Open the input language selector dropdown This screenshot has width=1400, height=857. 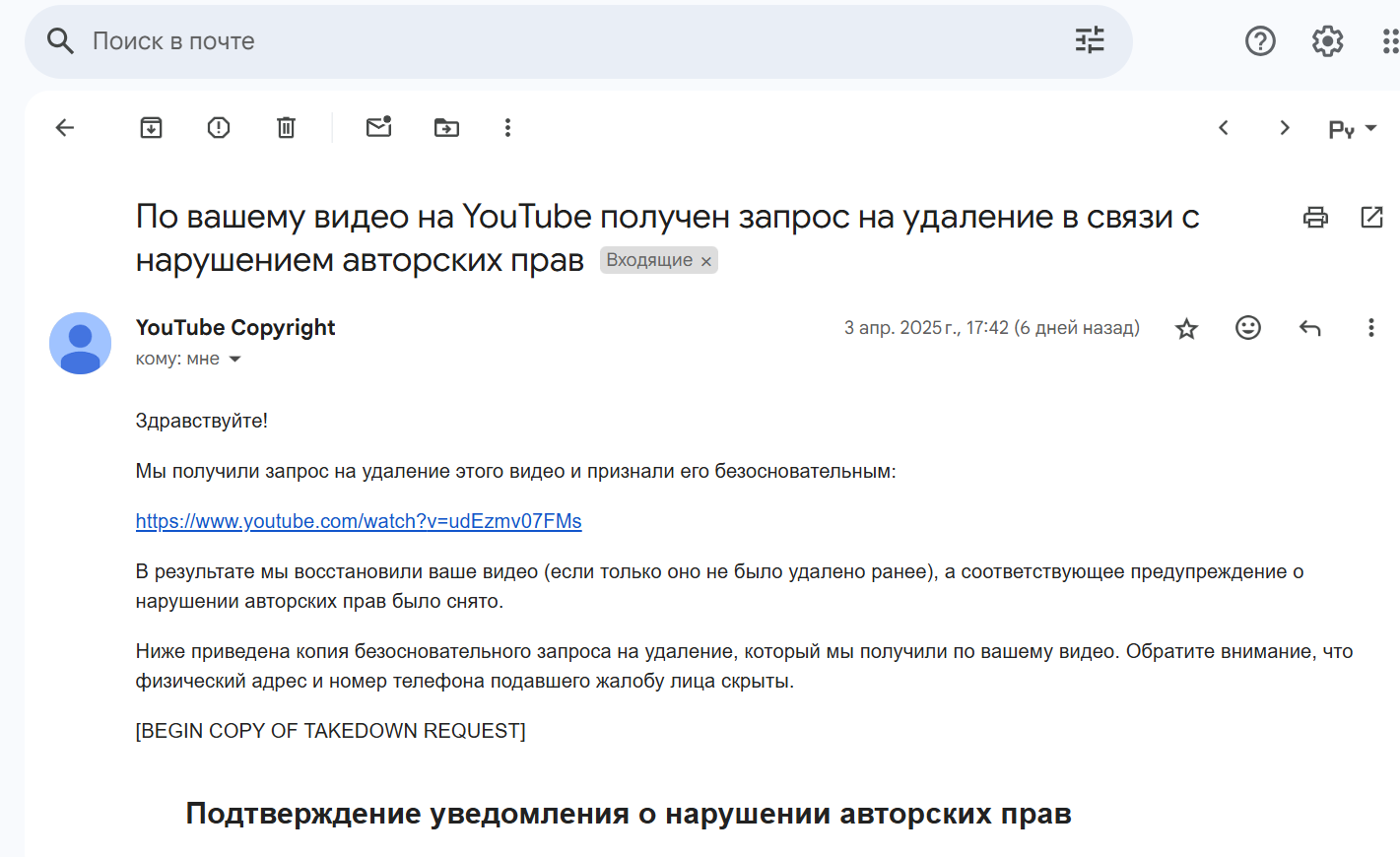click(x=1353, y=129)
